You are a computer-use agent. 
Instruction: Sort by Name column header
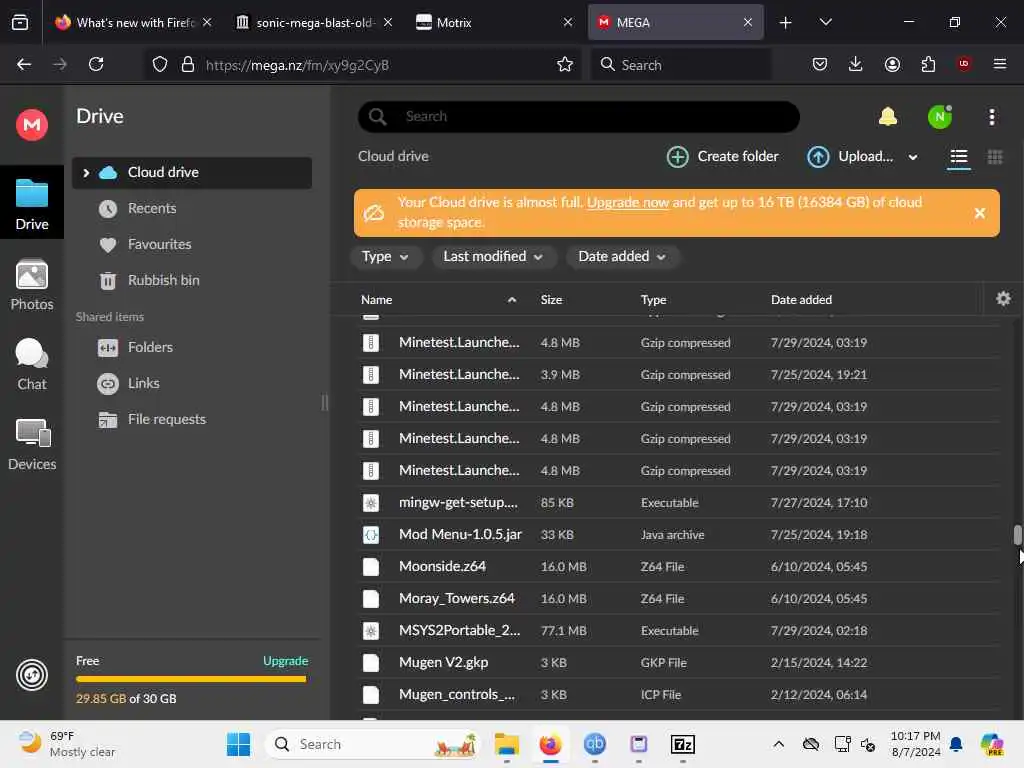click(x=376, y=300)
